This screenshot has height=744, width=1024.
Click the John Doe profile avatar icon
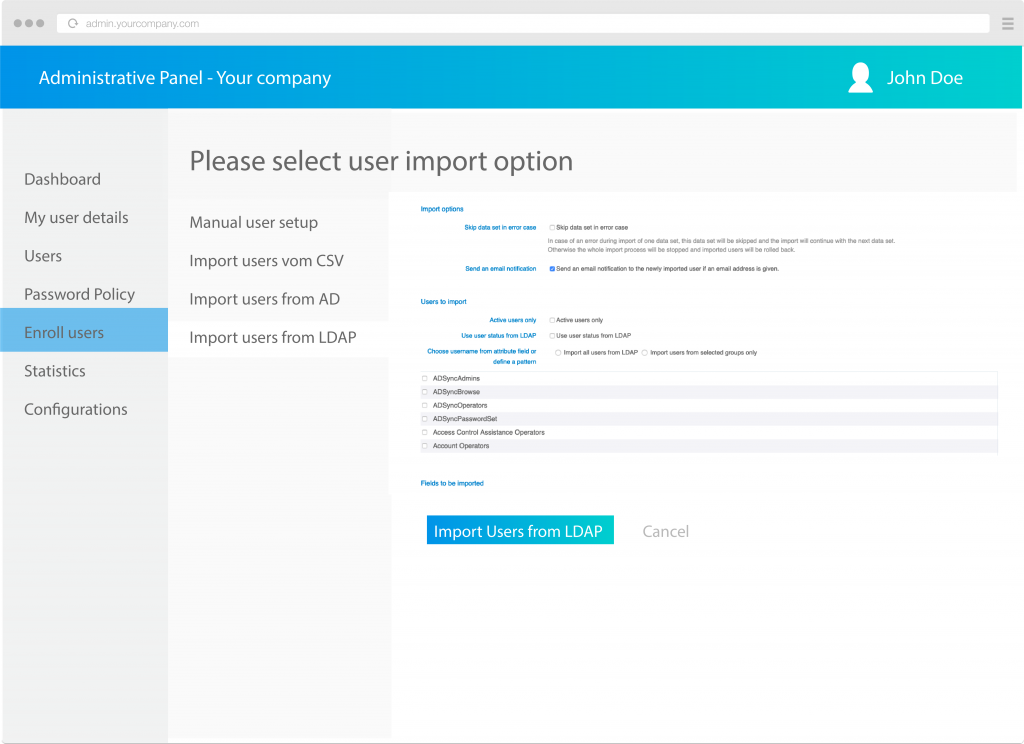tap(860, 77)
